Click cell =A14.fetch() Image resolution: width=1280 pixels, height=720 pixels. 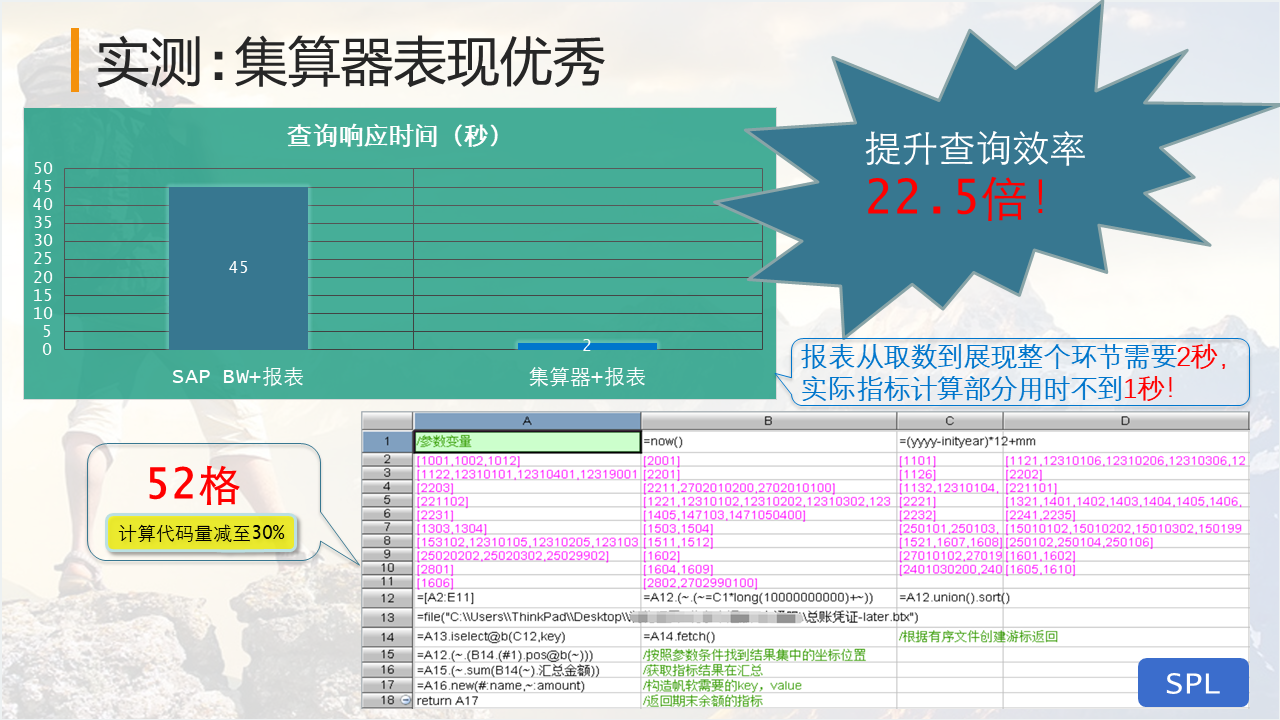pyautogui.click(x=769, y=637)
